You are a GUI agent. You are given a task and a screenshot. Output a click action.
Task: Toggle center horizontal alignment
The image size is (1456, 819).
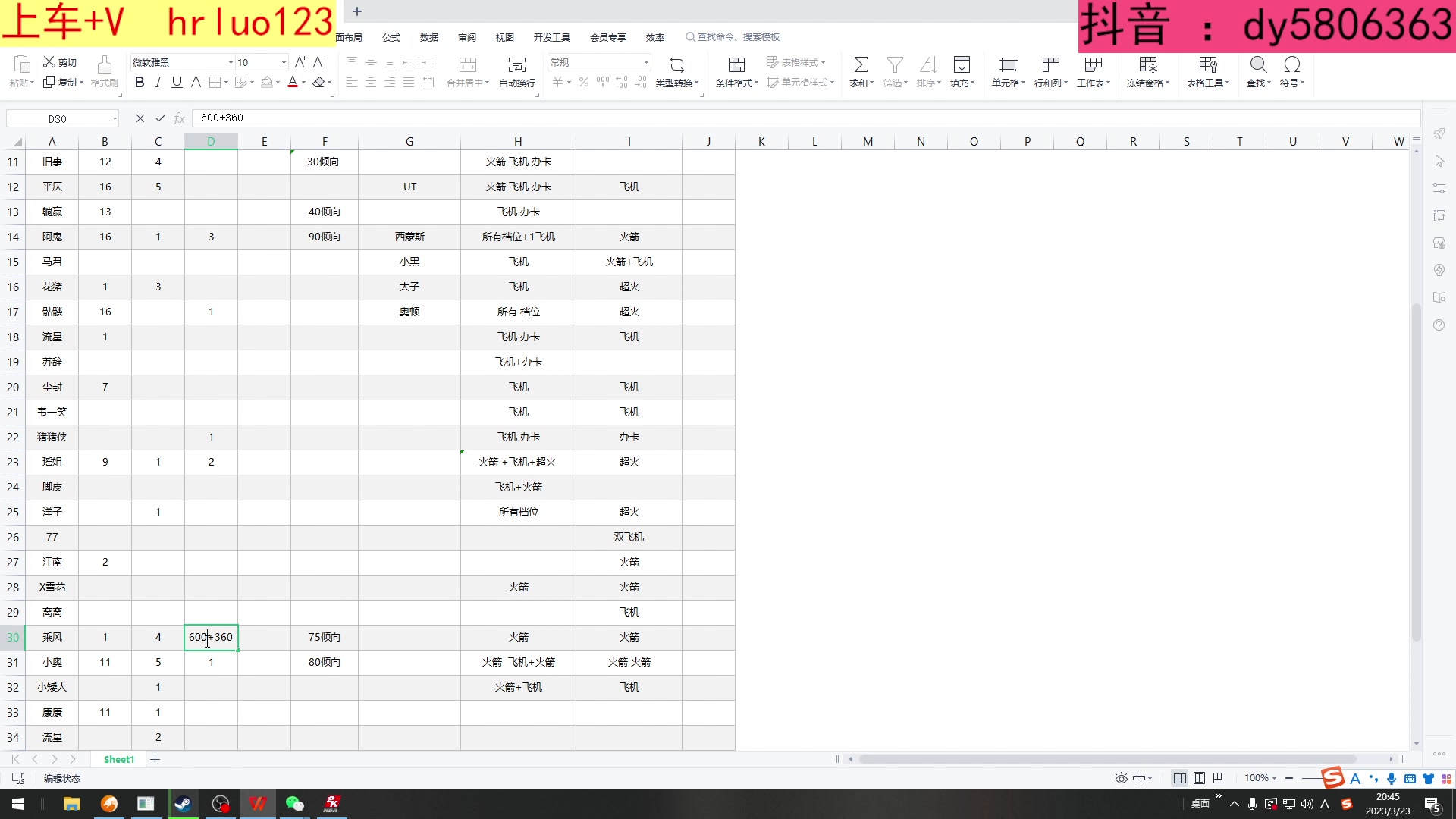pyautogui.click(x=371, y=82)
